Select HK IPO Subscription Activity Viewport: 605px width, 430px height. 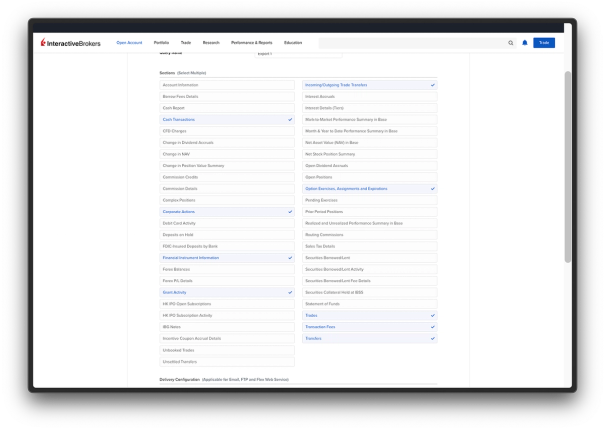[227, 315]
